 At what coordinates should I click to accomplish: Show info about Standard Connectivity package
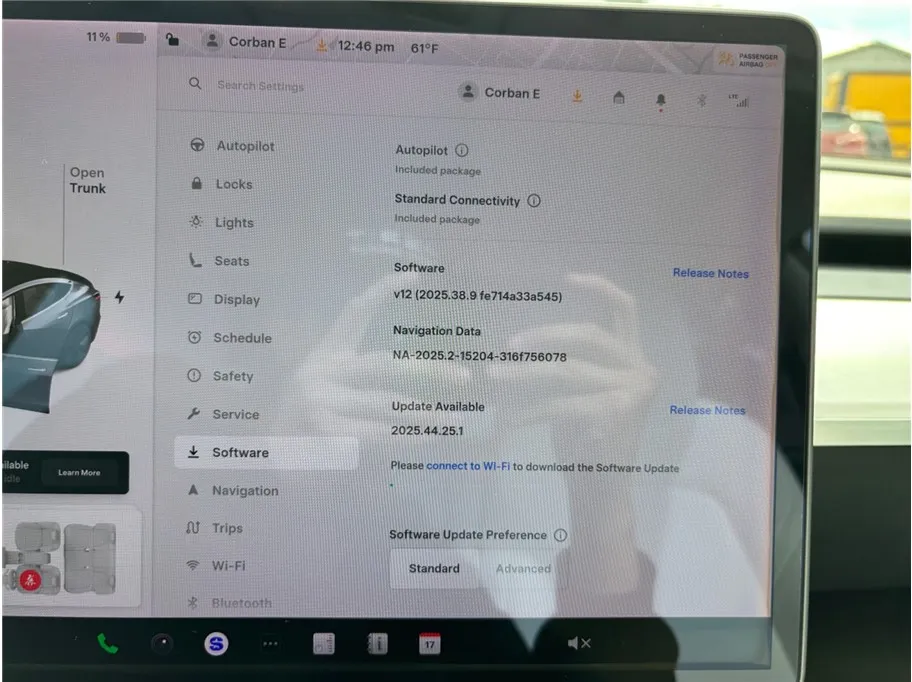pos(534,200)
